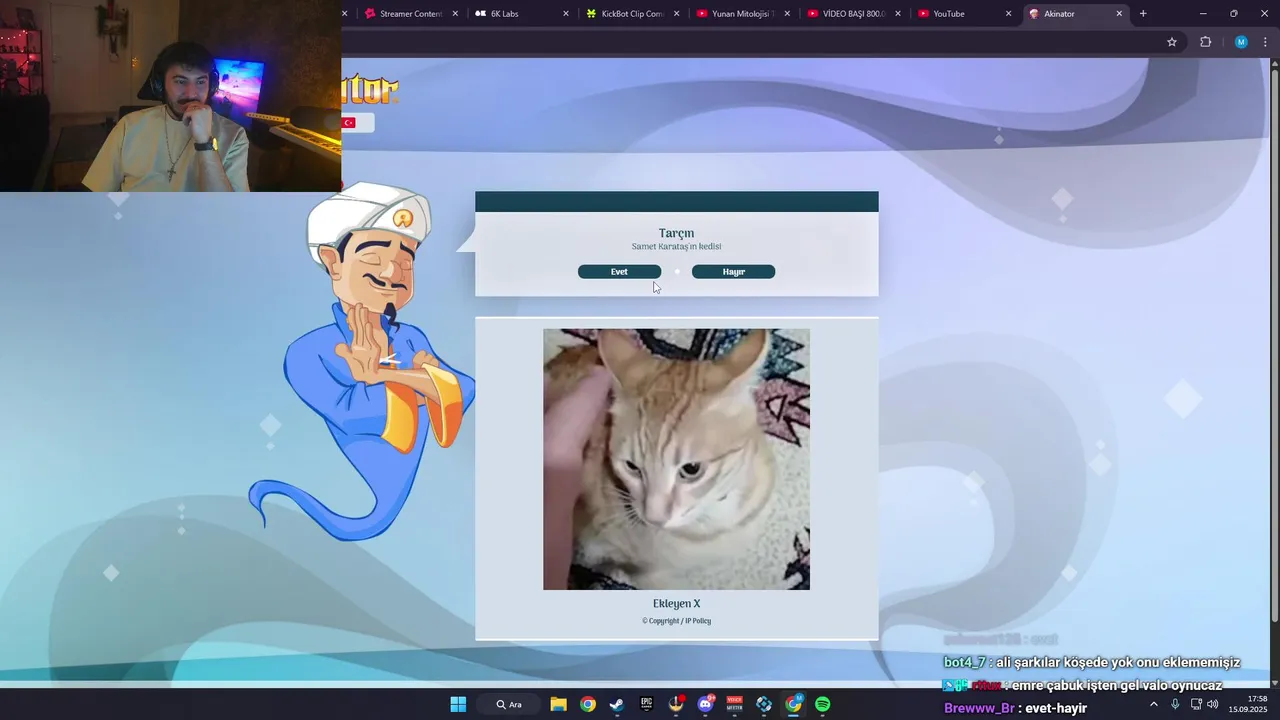
Task: Close the Yunan Mitolojisi tab
Action: 787,14
